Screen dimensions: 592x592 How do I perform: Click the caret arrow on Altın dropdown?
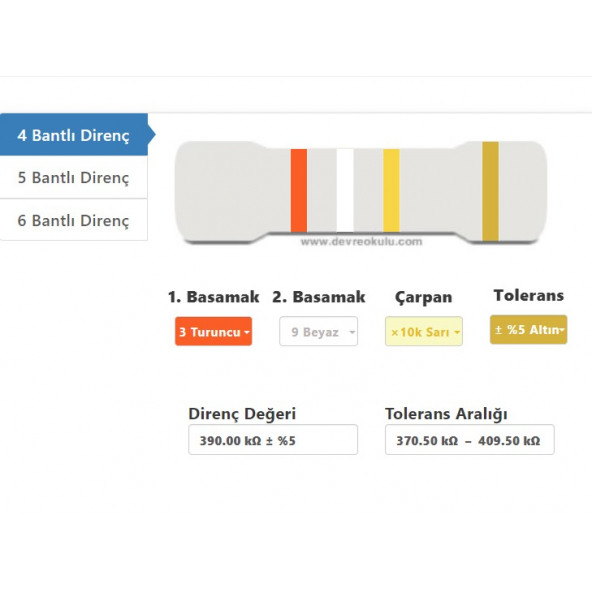[562, 330]
